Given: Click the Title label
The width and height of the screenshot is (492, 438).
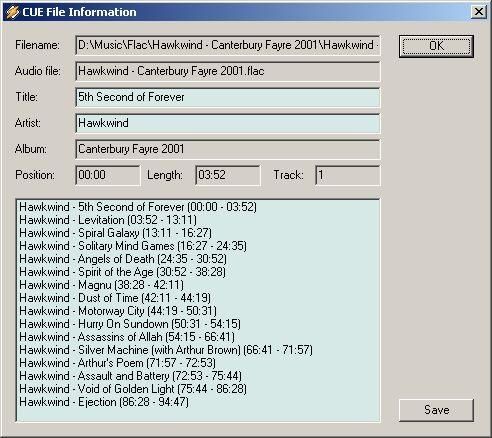Looking at the screenshot, I should pos(27,97).
